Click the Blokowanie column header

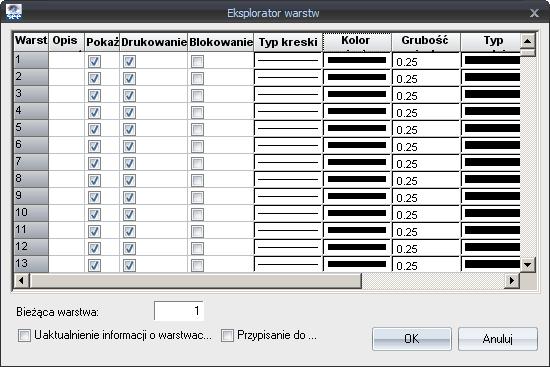click(221, 42)
